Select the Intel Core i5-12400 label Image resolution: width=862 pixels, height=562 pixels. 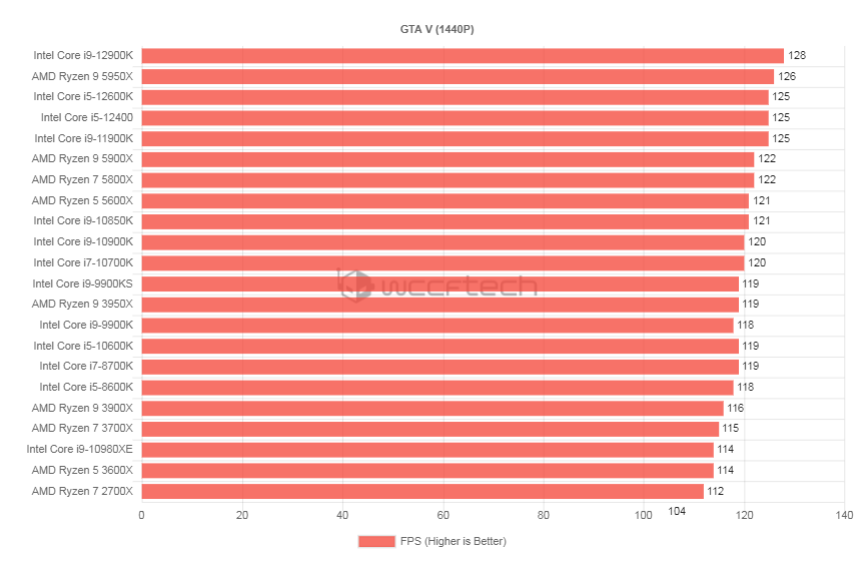87,117
